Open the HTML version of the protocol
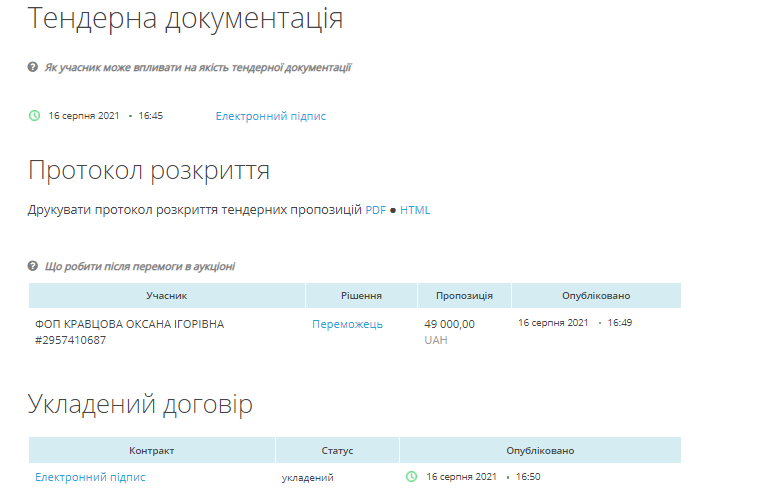Screen dimensions: 758x500 (415, 210)
